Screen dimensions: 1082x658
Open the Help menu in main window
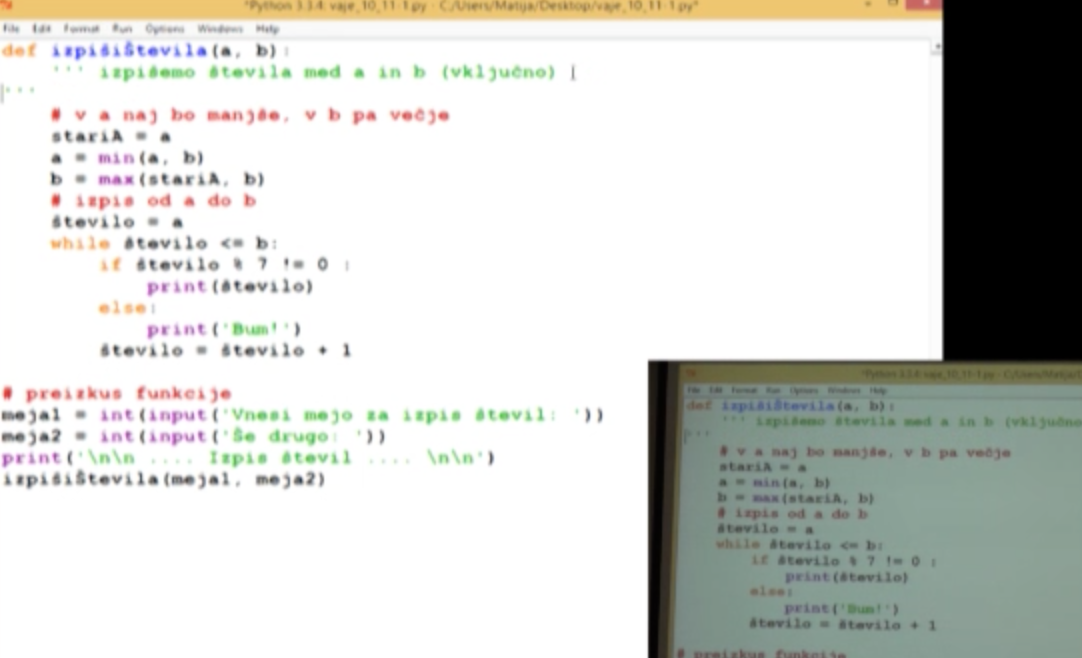pos(267,29)
